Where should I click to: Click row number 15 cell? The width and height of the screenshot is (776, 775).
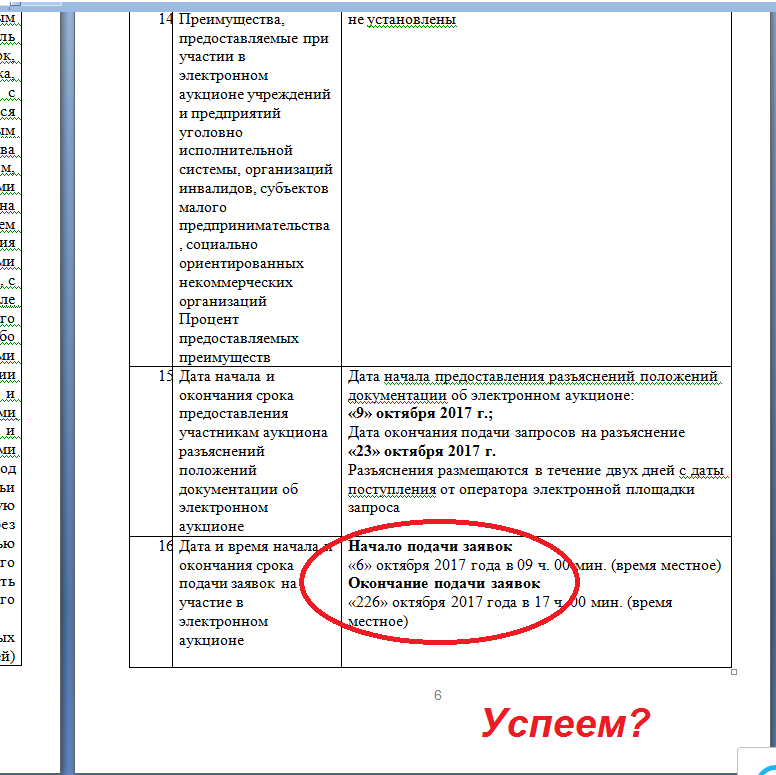coord(165,378)
